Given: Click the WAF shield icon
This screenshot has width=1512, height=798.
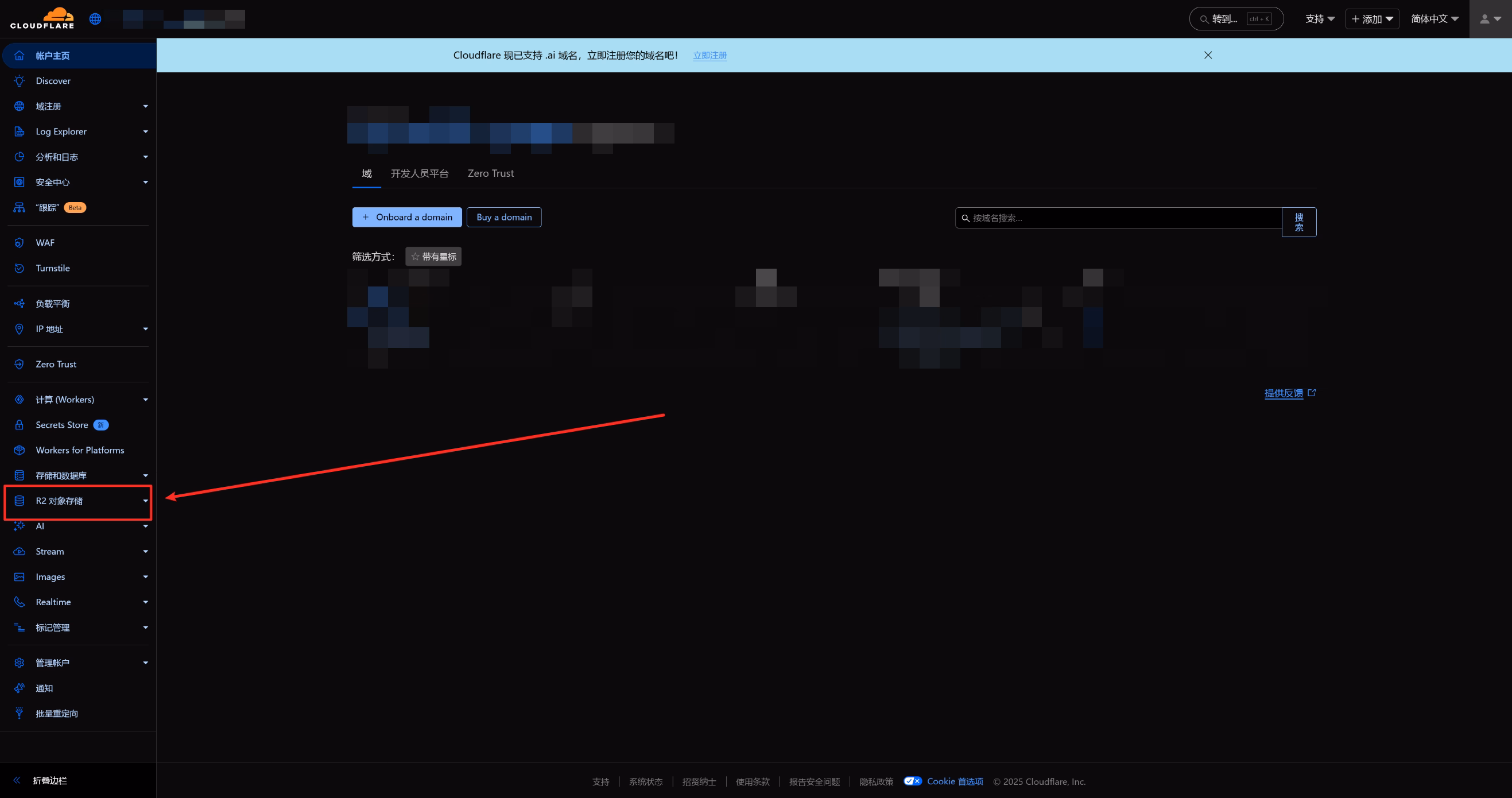Looking at the screenshot, I should click(x=20, y=242).
